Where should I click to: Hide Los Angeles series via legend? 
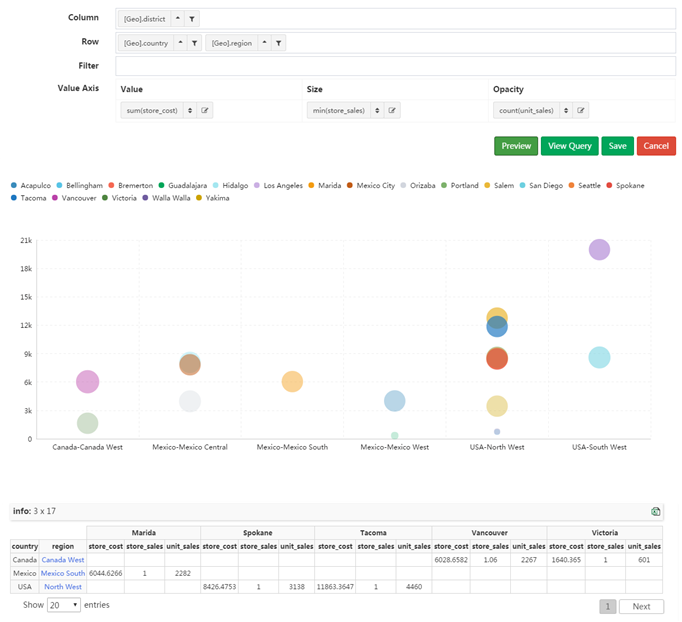pos(281,186)
